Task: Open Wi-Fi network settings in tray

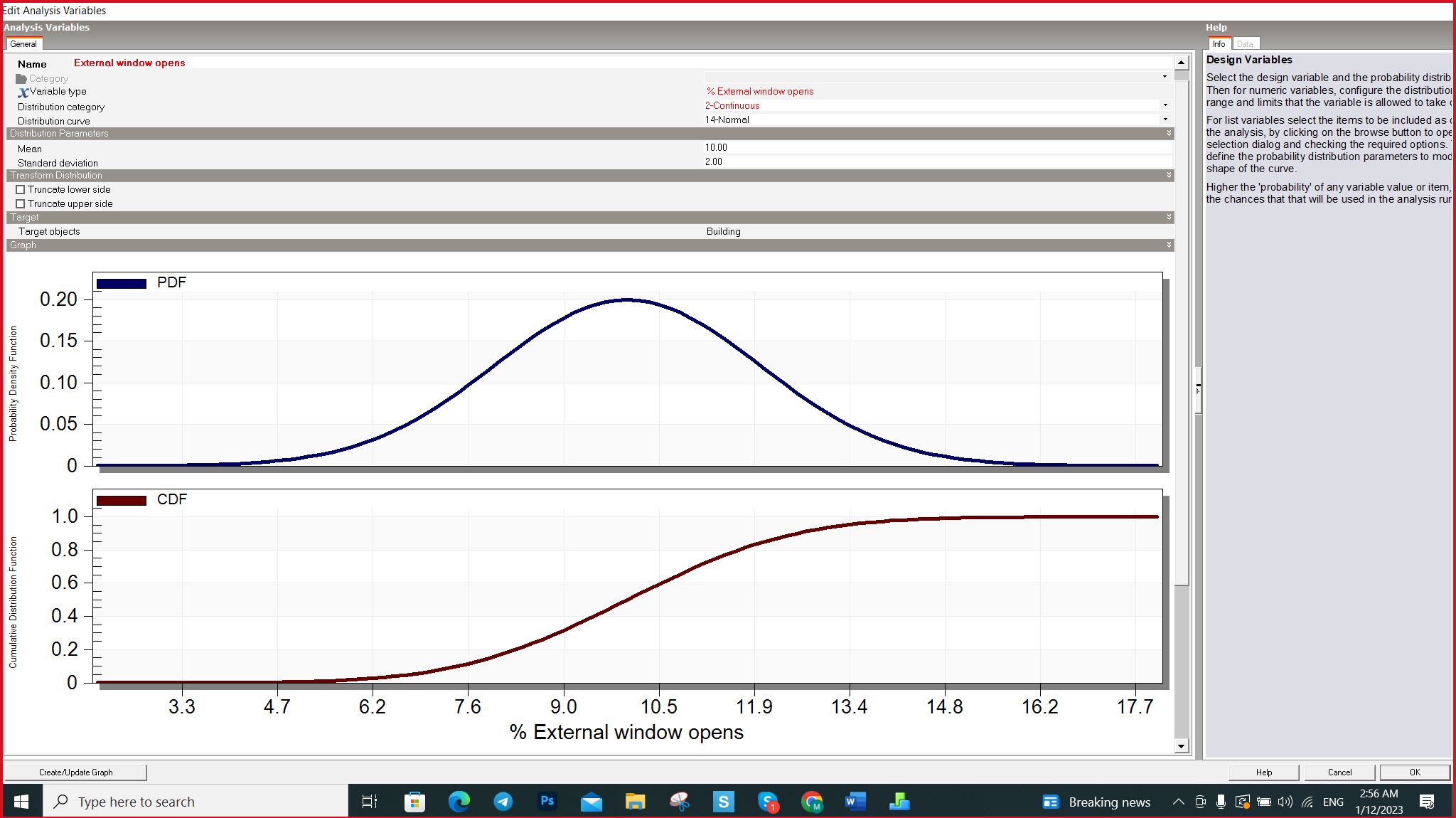Action: 1307,802
